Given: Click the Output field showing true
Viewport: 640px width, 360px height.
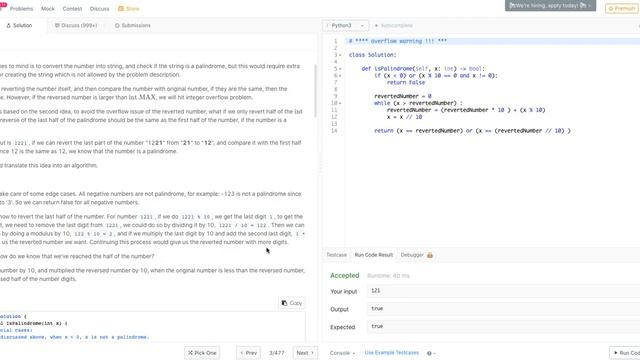Looking at the screenshot, I should pyautogui.click(x=503, y=309).
